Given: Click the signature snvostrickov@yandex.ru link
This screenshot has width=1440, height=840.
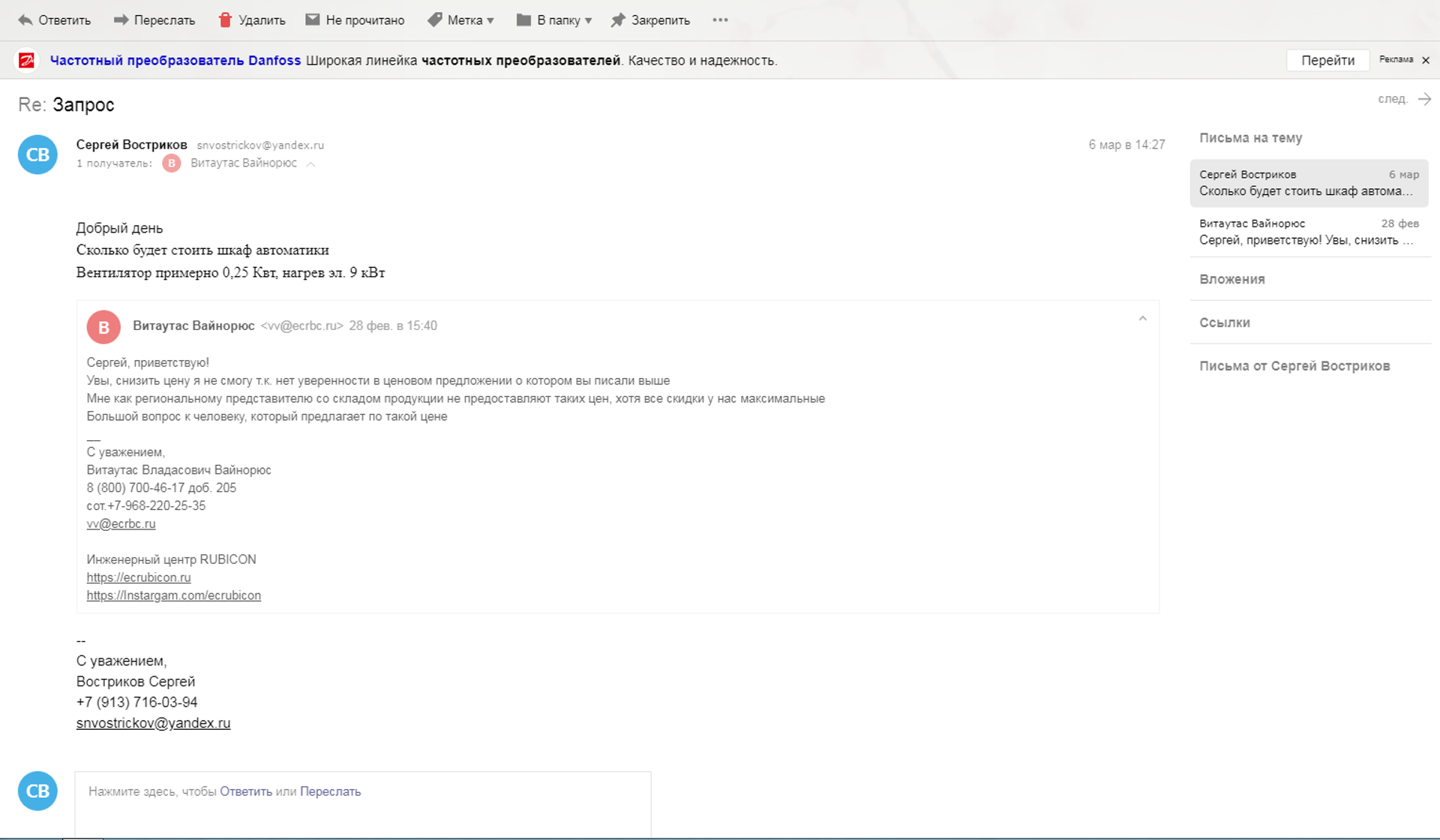Looking at the screenshot, I should (x=153, y=723).
